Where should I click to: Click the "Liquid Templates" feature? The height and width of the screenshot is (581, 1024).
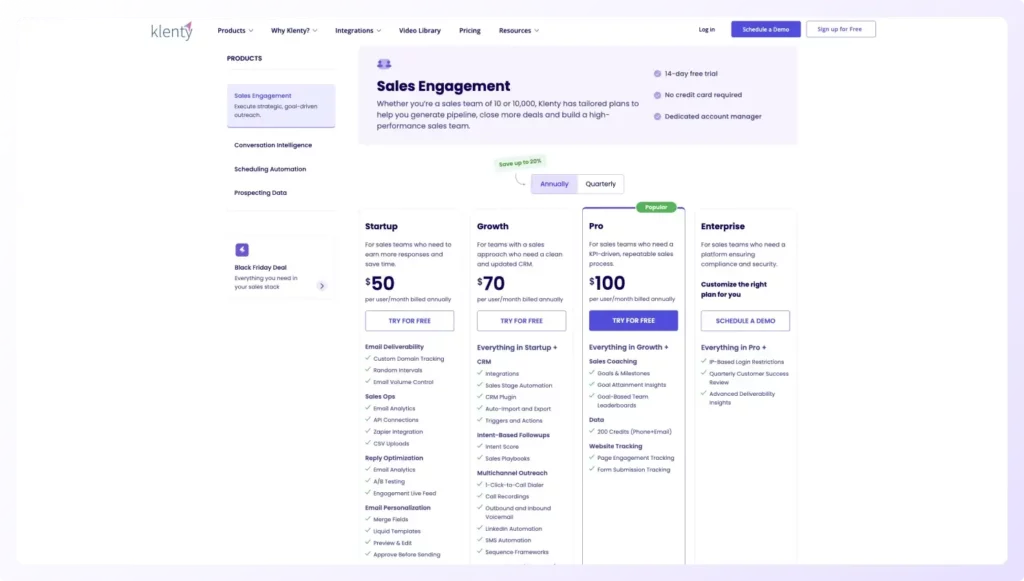point(397,531)
